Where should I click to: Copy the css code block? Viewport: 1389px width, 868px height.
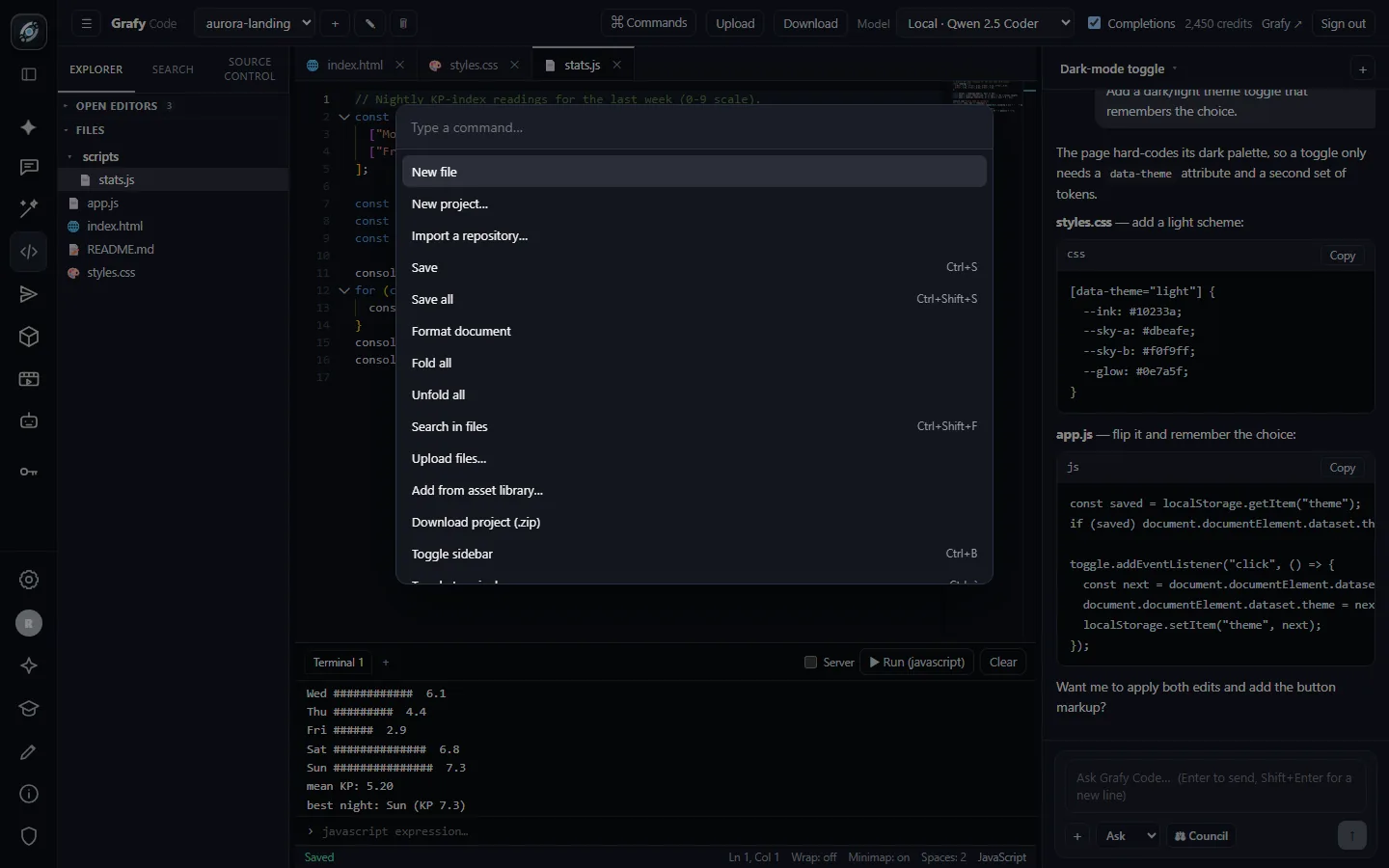1343,256
